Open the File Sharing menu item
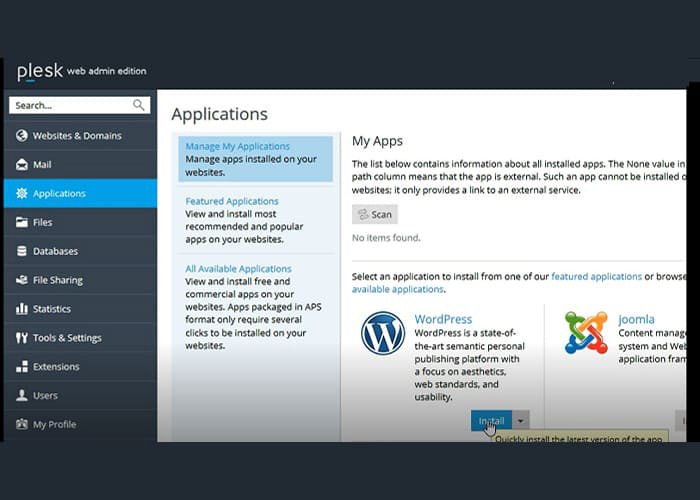 [x=57, y=281]
